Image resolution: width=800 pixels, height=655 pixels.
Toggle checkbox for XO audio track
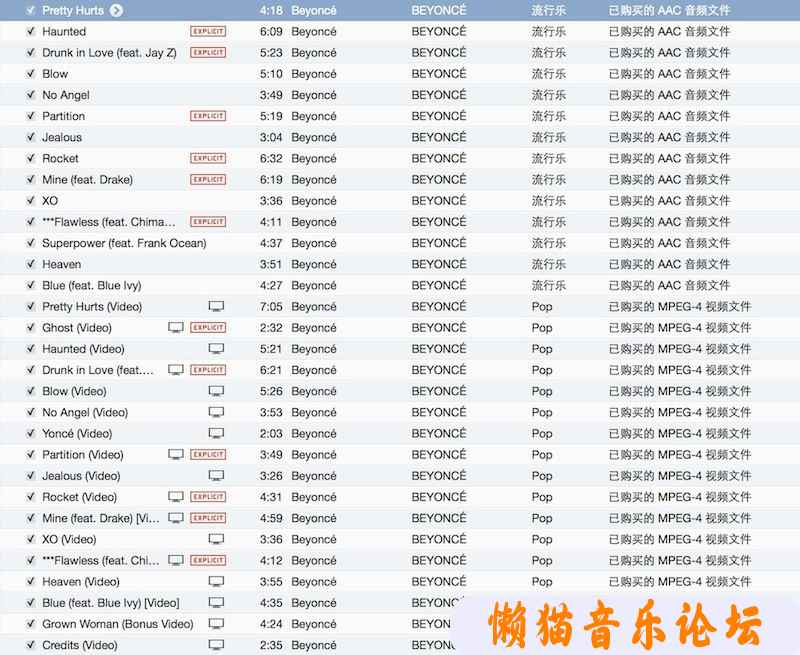[x=31, y=201]
